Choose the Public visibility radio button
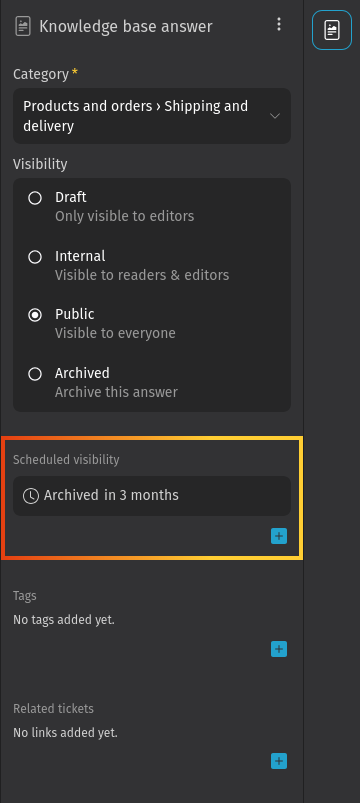The width and height of the screenshot is (360, 803). (35, 315)
